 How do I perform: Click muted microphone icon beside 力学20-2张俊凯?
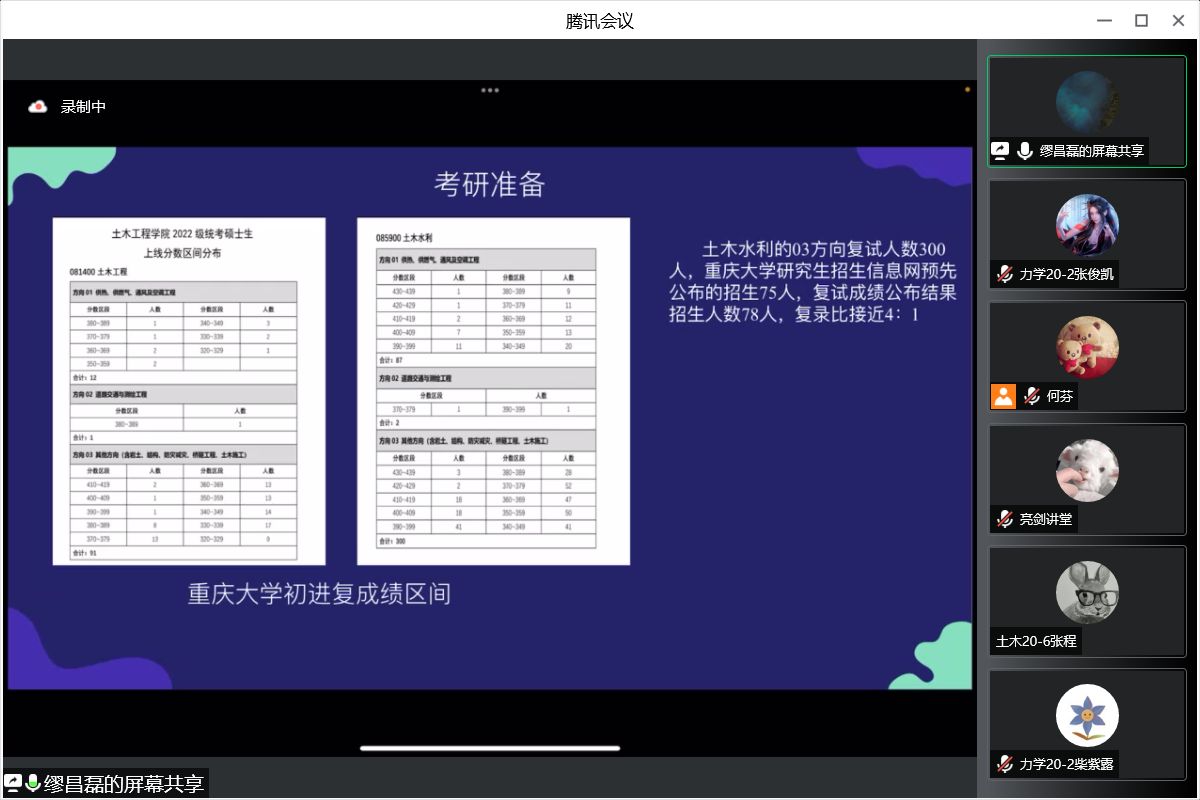pos(1004,274)
